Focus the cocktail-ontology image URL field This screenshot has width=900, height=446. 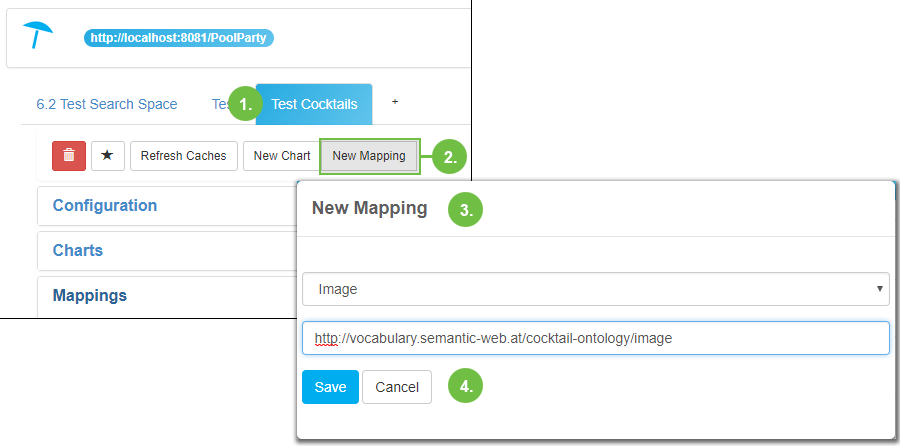pyautogui.click(x=596, y=338)
